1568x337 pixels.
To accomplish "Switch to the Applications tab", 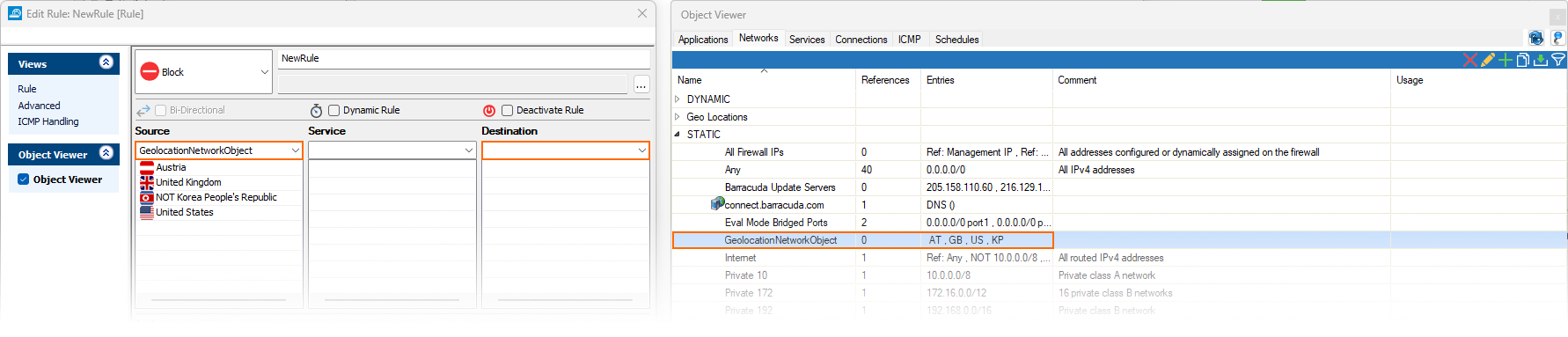I will coord(703,40).
